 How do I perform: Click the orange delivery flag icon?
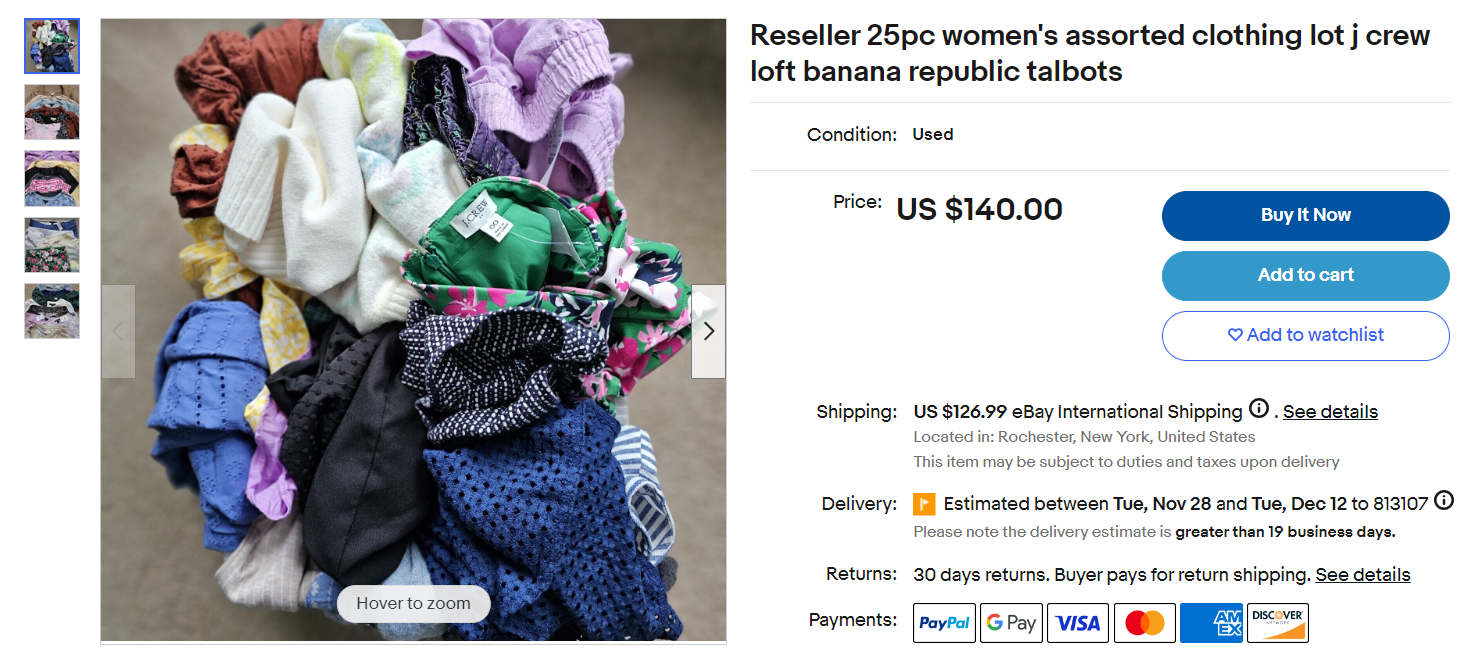pos(924,504)
